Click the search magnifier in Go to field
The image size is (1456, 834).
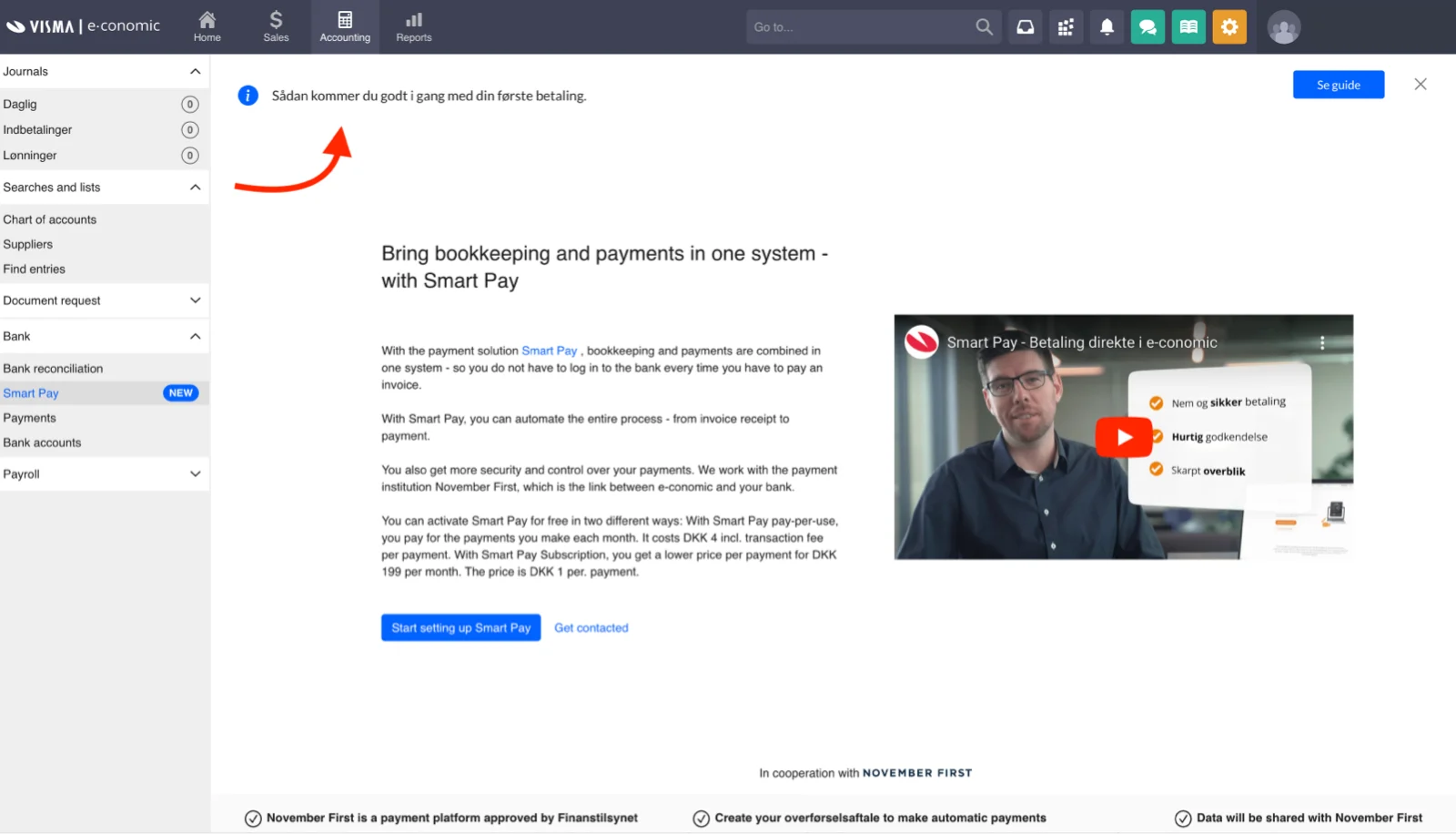click(x=984, y=26)
